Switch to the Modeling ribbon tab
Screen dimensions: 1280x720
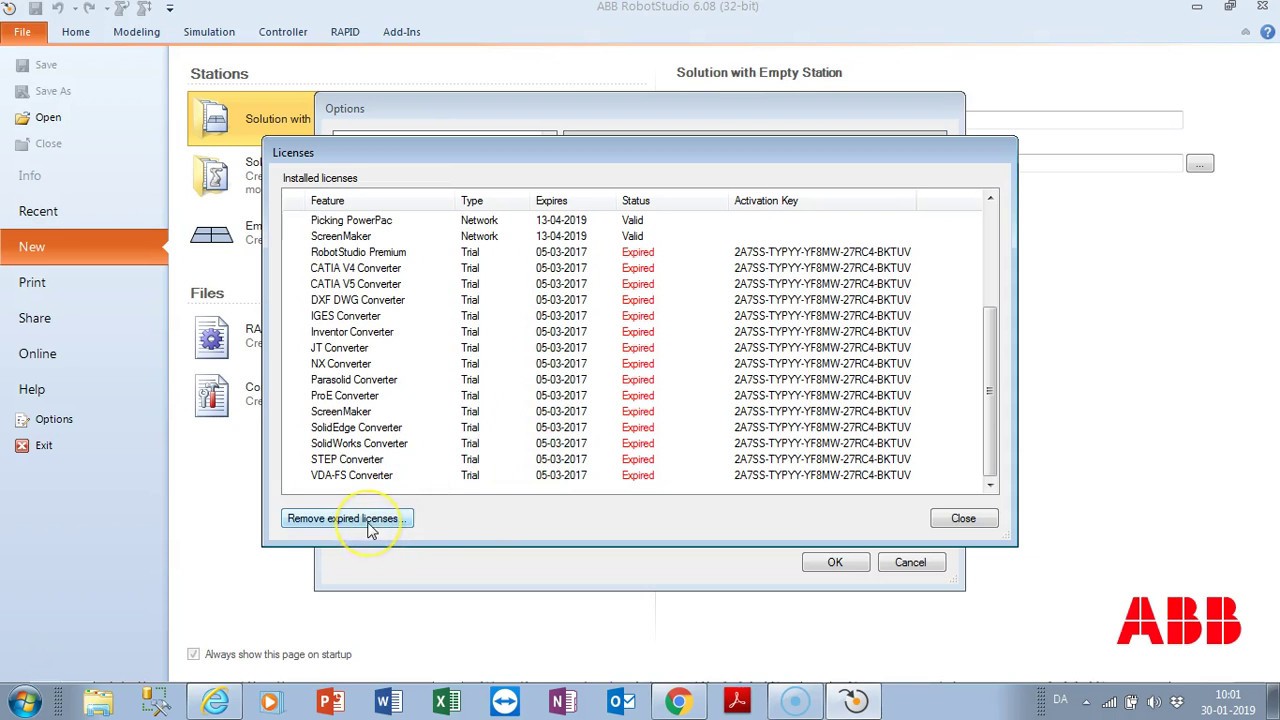(x=136, y=32)
